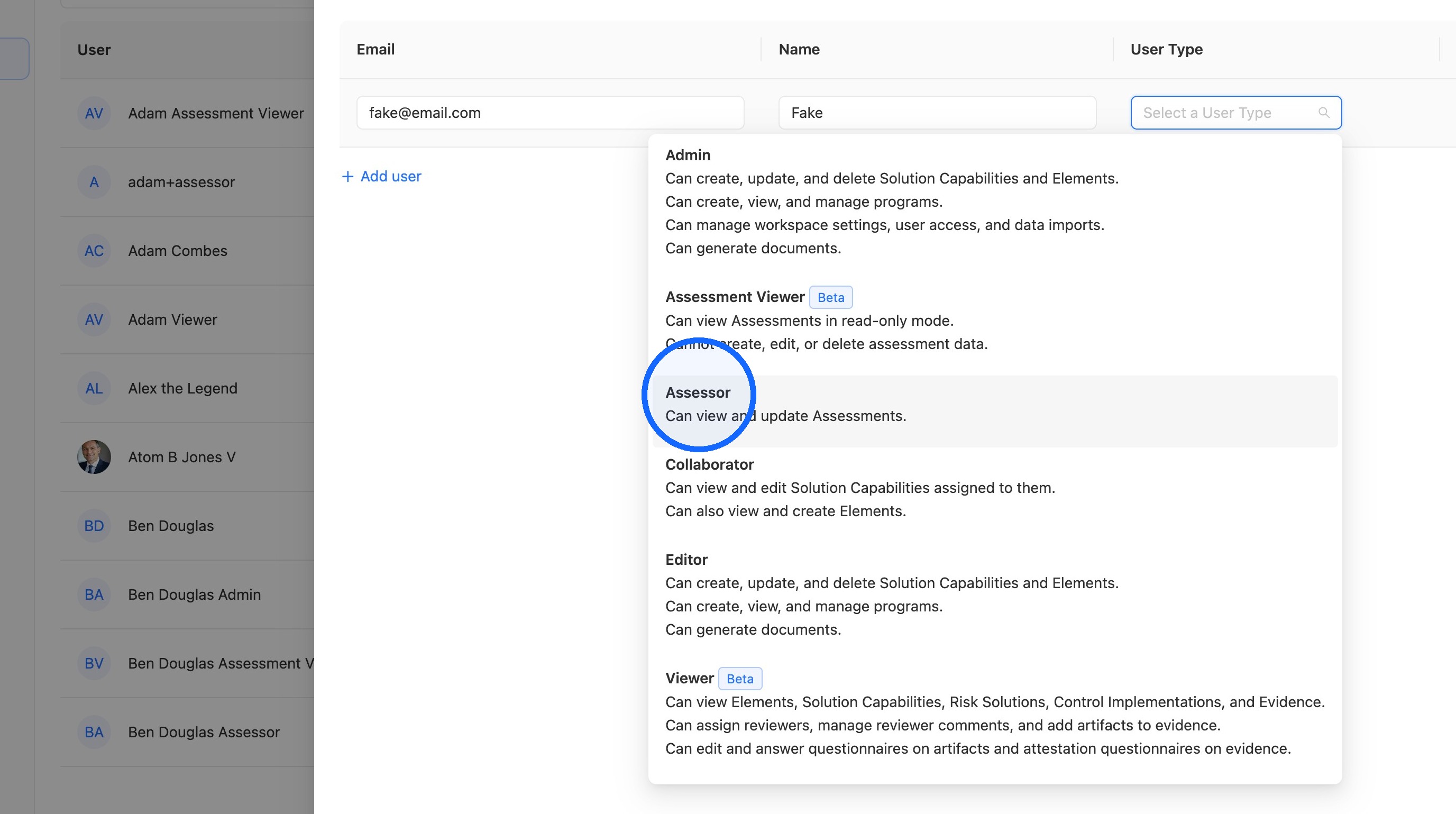
Task: Click the A avatar for adam+assessor
Action: (94, 182)
